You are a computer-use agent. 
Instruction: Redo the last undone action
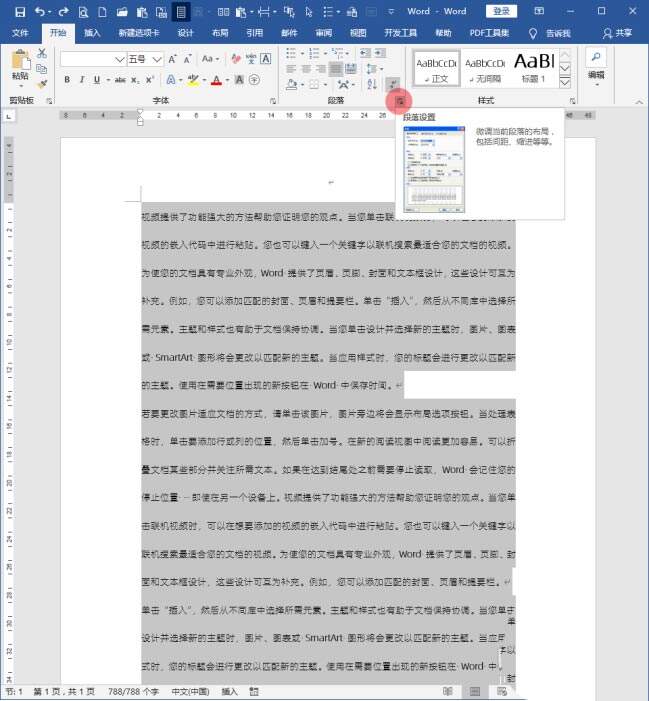(63, 12)
